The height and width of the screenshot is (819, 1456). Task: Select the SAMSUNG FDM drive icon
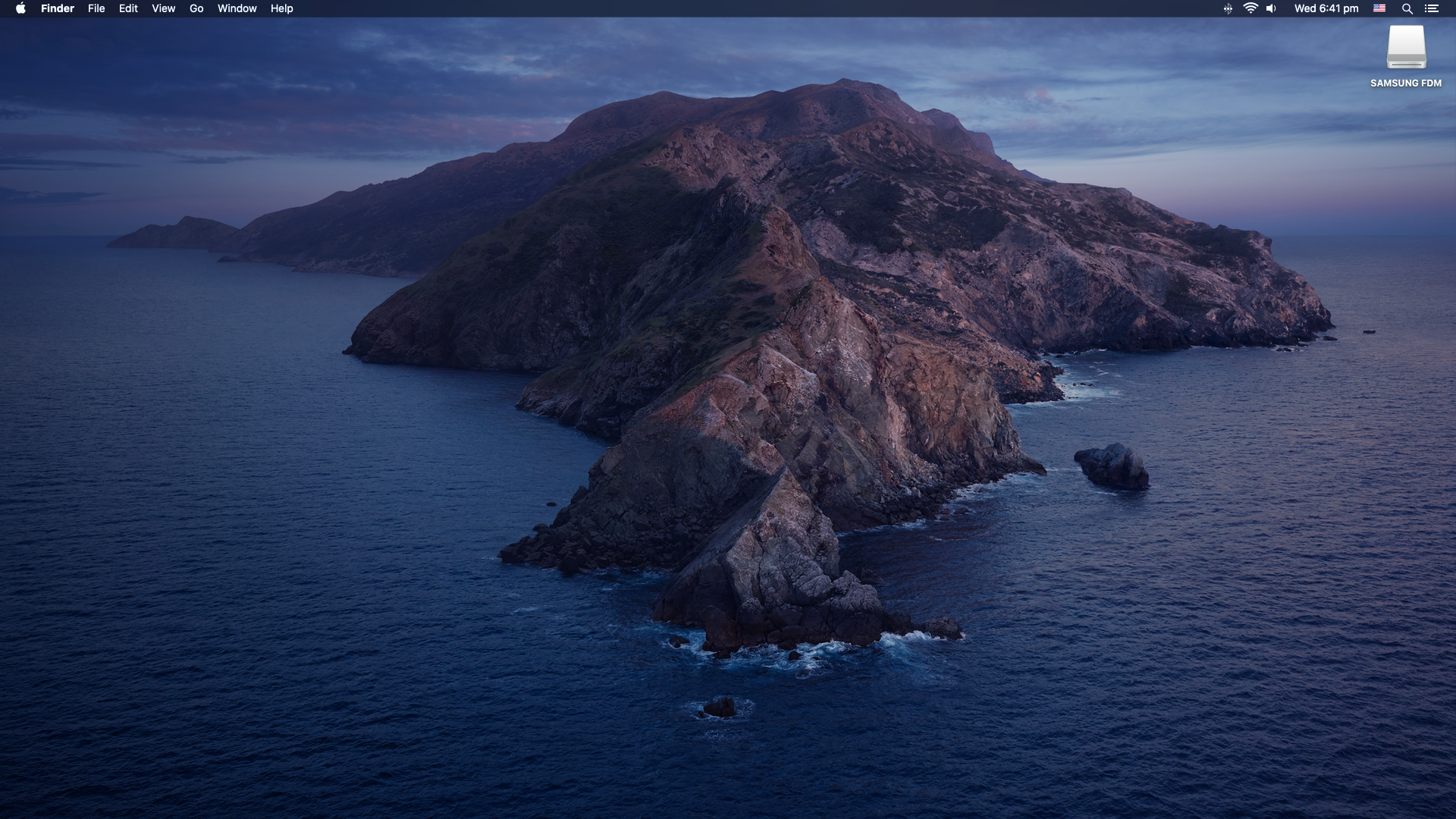point(1406,47)
